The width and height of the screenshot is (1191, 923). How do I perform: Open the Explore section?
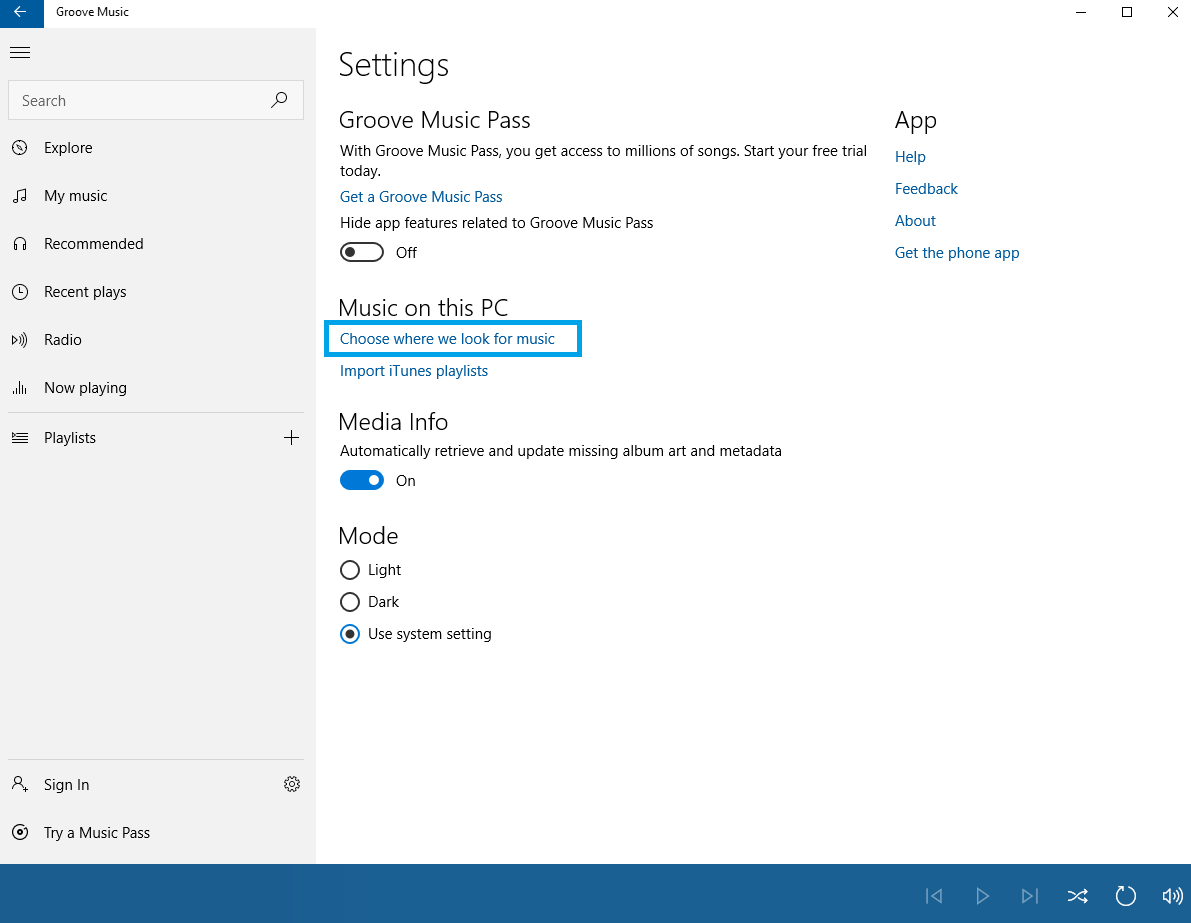(x=67, y=147)
